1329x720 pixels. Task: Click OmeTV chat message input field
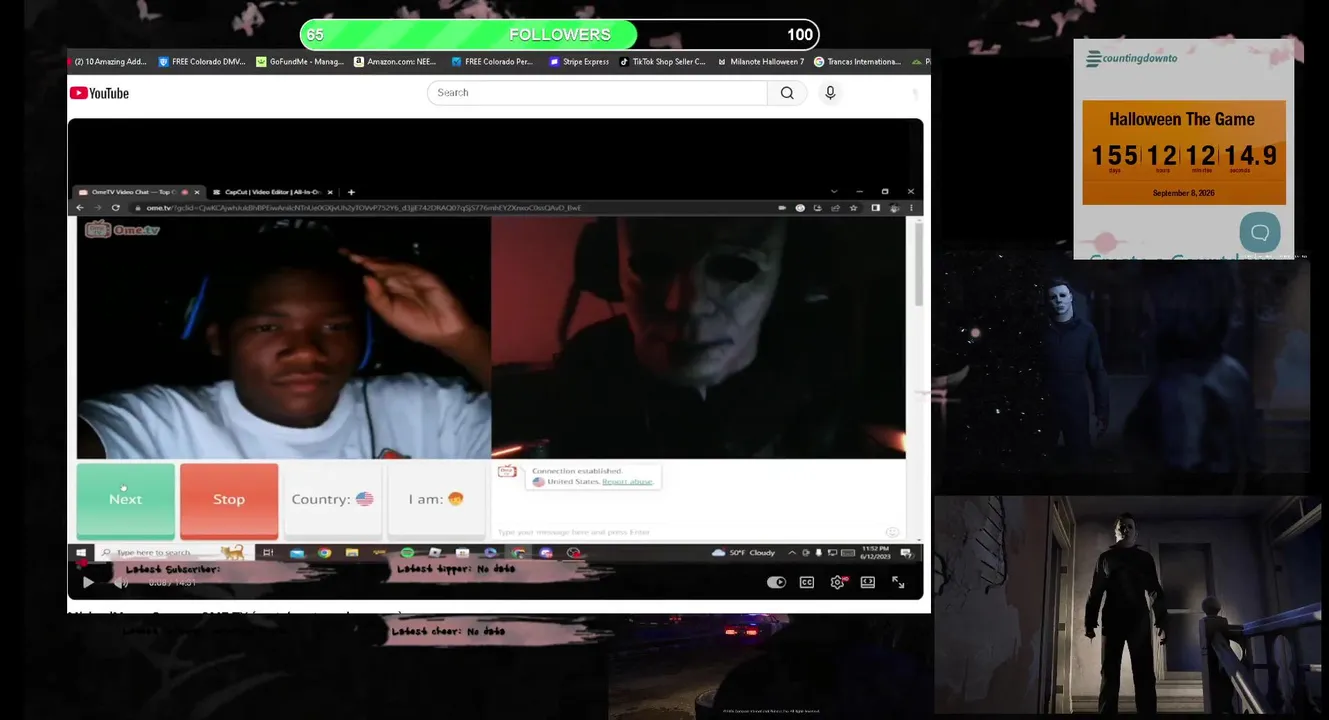(x=690, y=532)
